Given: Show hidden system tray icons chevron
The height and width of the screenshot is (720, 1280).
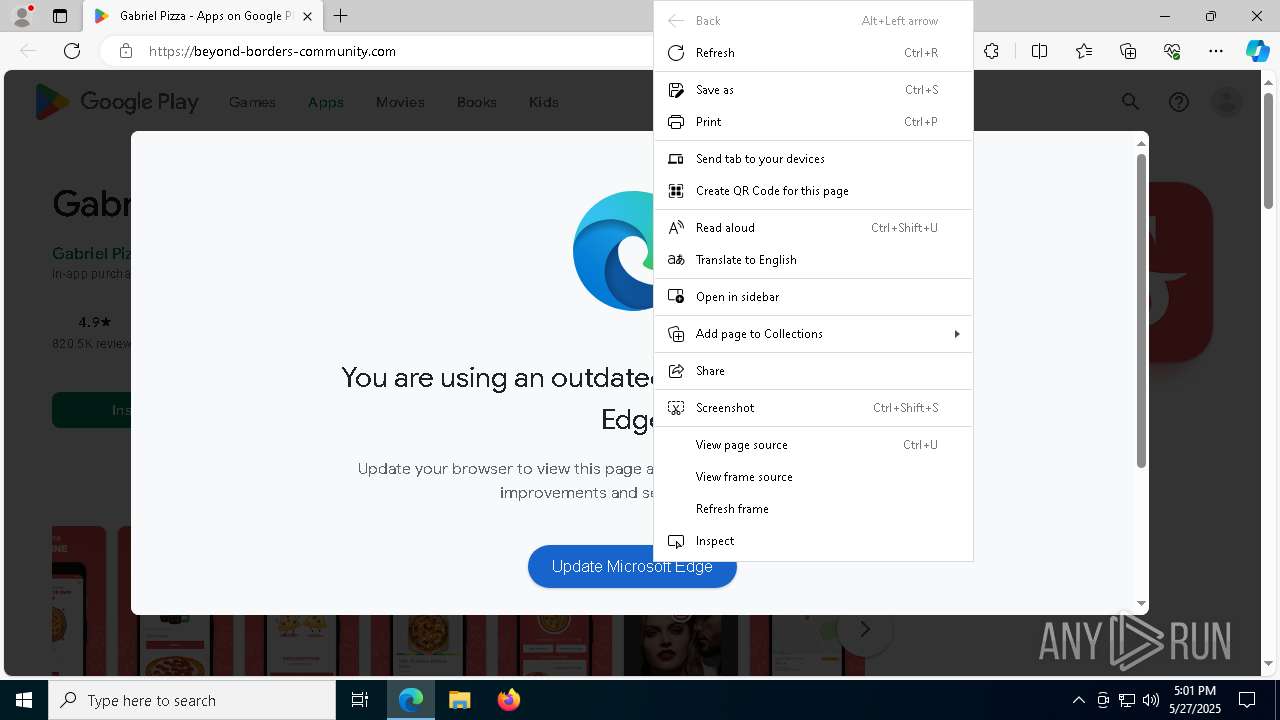Looking at the screenshot, I should (1078, 700).
